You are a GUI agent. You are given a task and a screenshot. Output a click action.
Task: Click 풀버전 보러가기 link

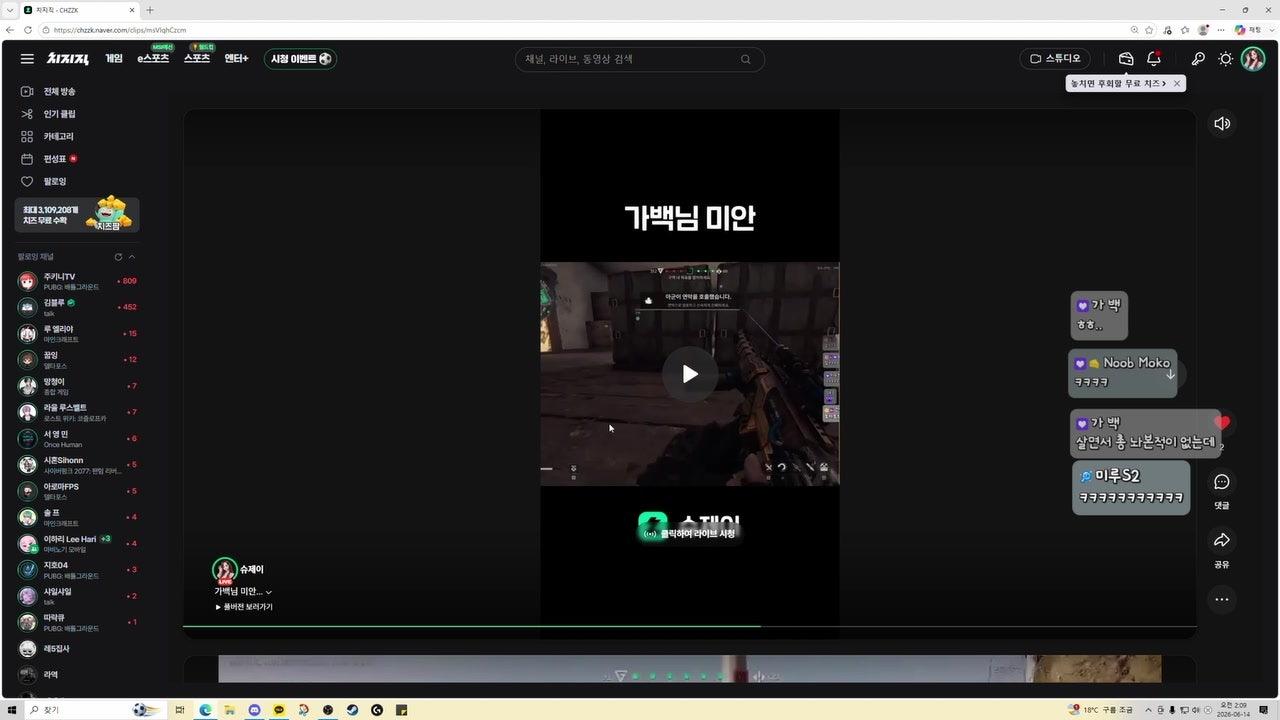pyautogui.click(x=244, y=607)
